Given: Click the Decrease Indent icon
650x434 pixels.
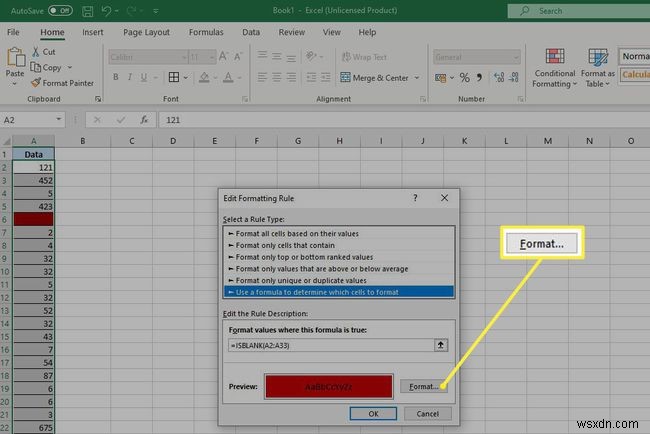Looking at the screenshot, I should (x=311, y=77).
